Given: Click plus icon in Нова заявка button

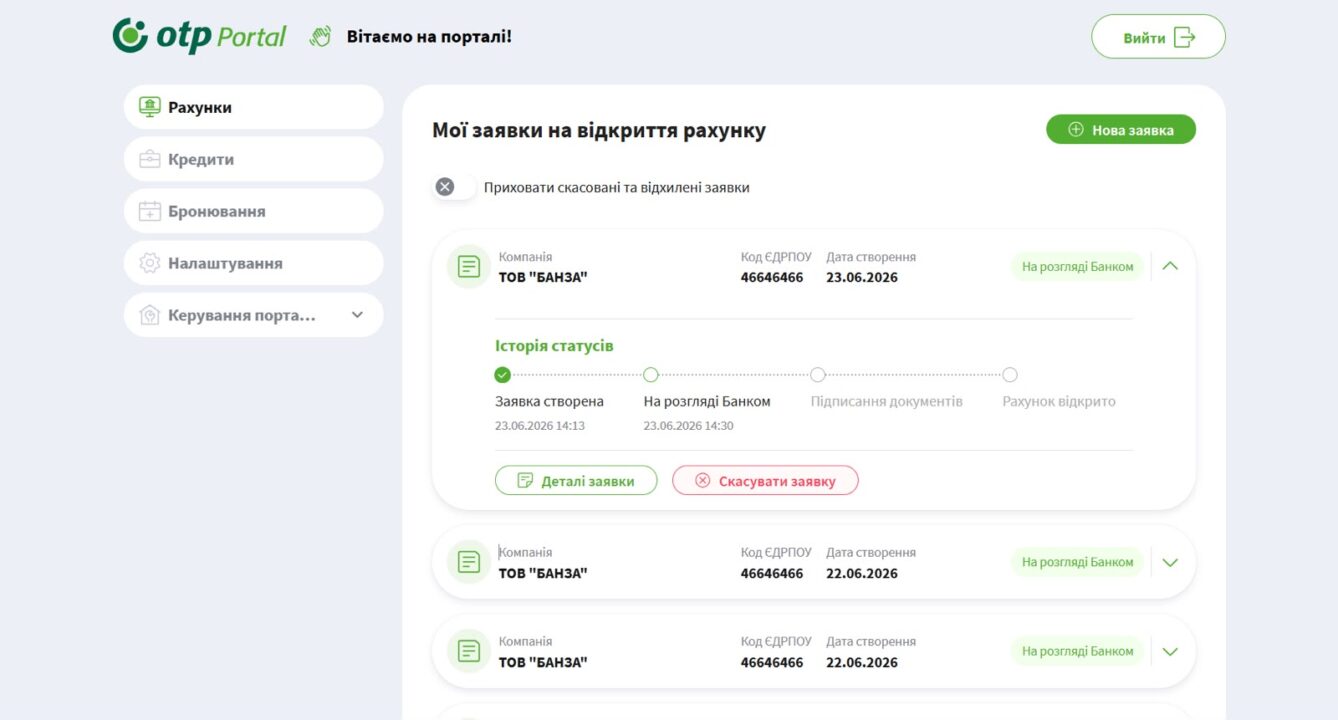Looking at the screenshot, I should point(1076,129).
